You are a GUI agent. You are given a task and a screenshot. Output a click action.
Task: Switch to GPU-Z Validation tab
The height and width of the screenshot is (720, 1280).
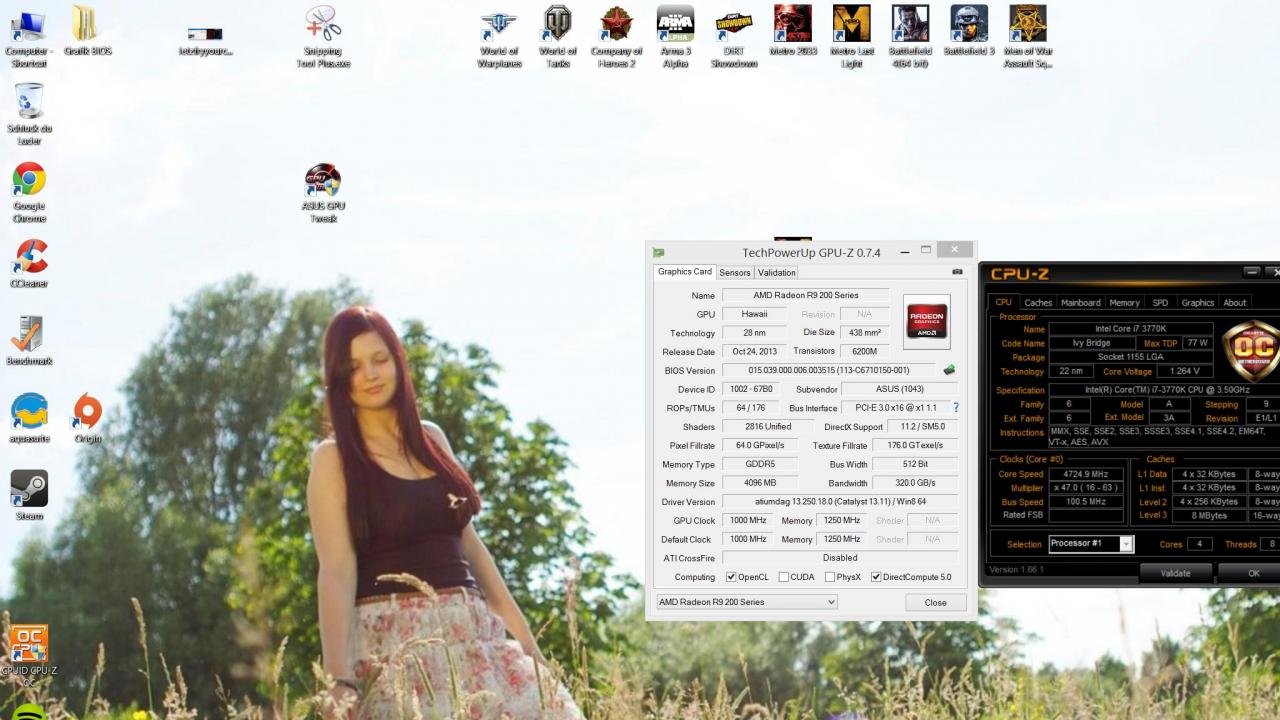click(x=776, y=272)
